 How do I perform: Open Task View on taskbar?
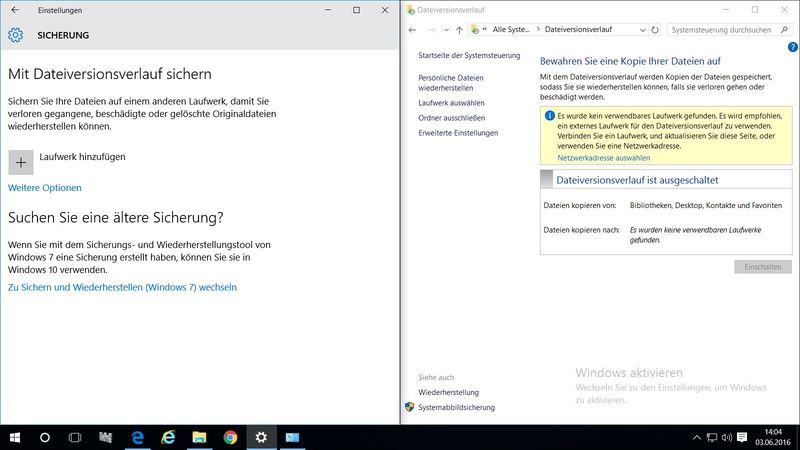75,437
